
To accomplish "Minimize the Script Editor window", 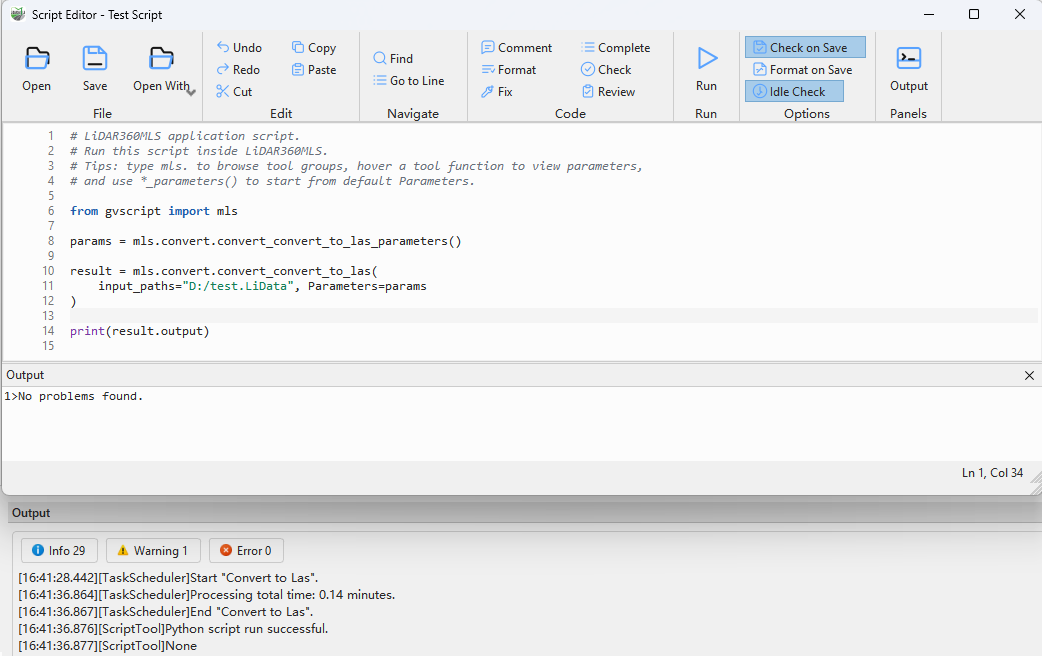I will [929, 14].
